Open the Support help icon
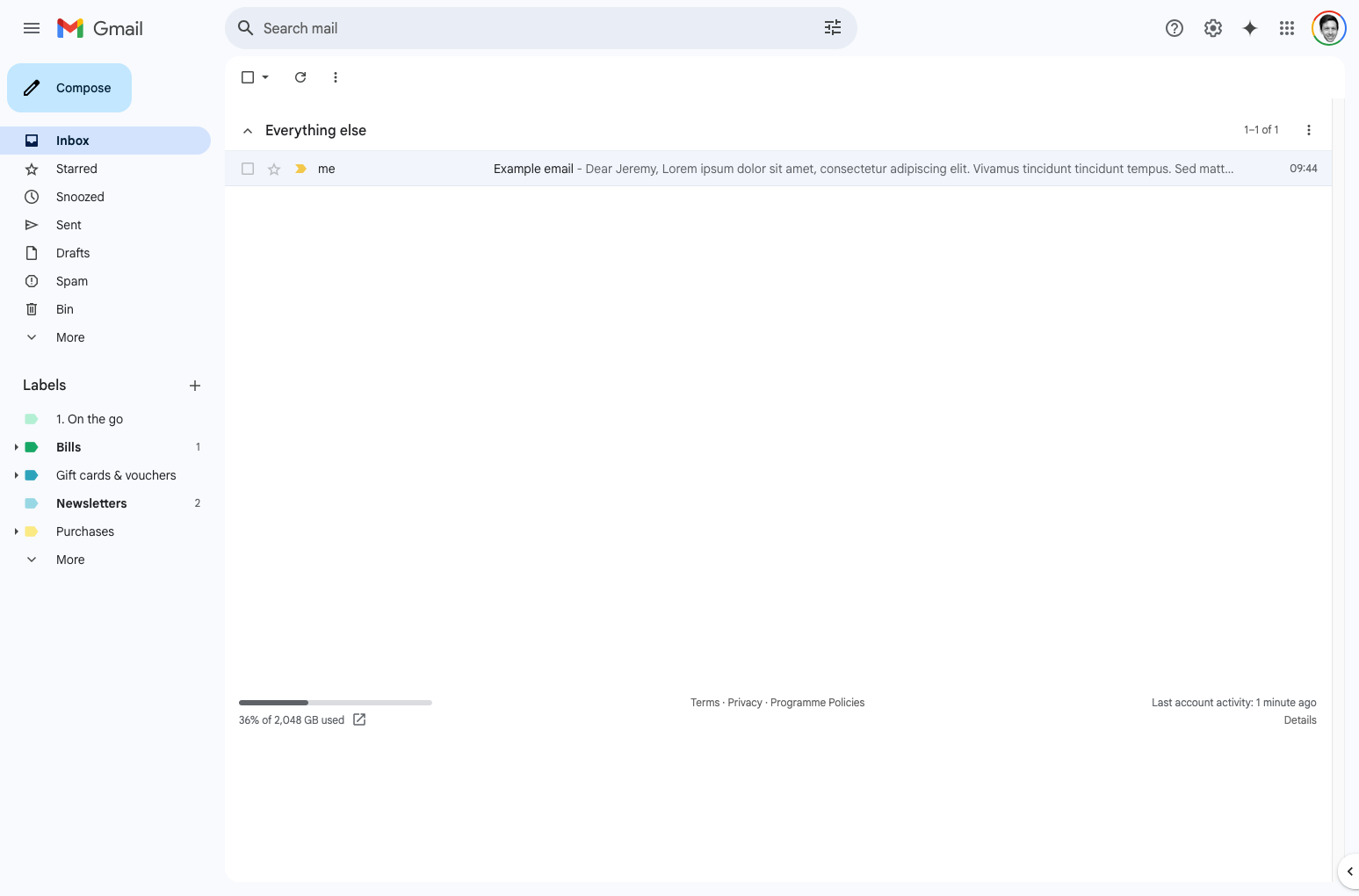 (1175, 28)
